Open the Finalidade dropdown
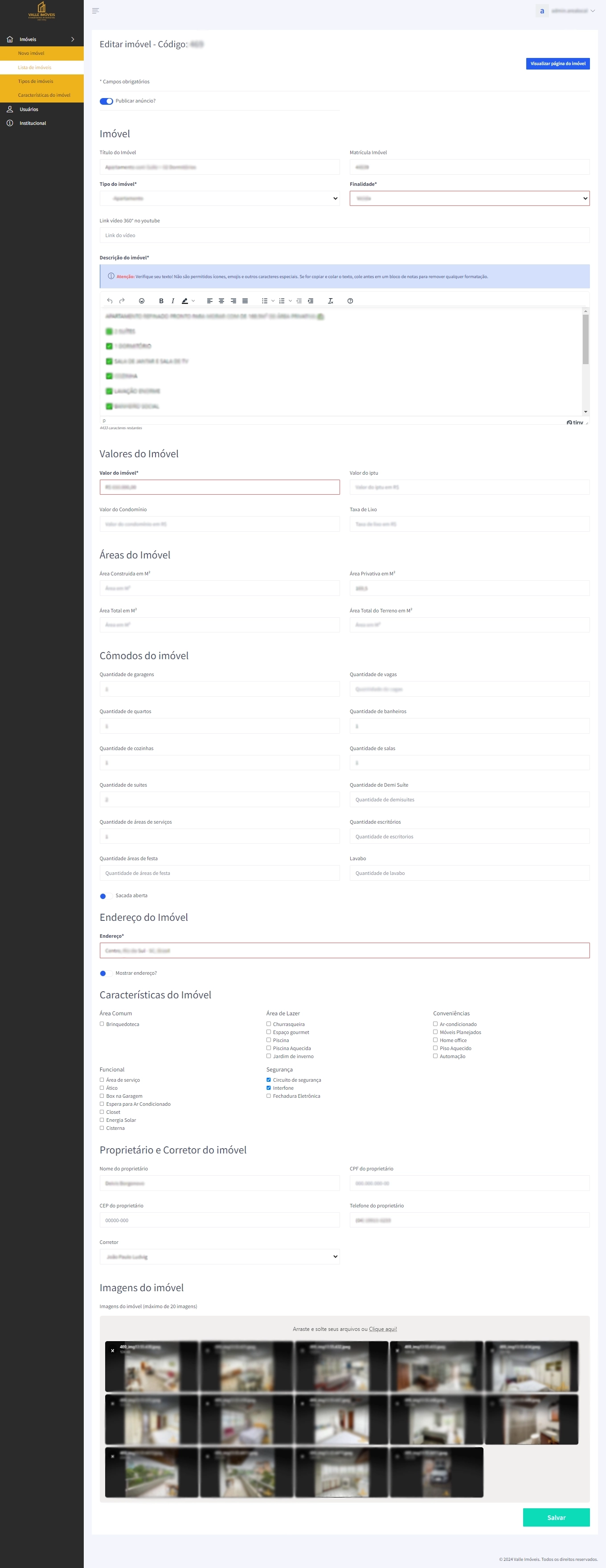The image size is (606, 1568). tap(469, 198)
